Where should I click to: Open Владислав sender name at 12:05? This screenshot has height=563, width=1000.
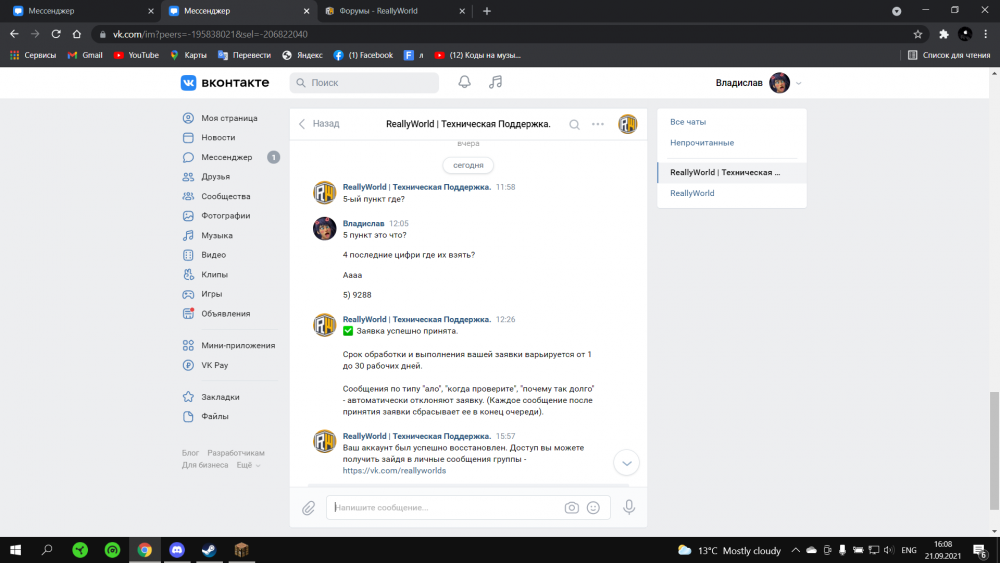tap(363, 223)
